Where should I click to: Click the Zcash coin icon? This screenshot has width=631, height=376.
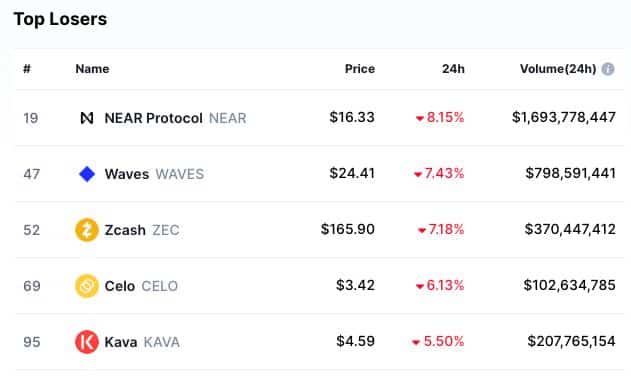pyautogui.click(x=87, y=230)
